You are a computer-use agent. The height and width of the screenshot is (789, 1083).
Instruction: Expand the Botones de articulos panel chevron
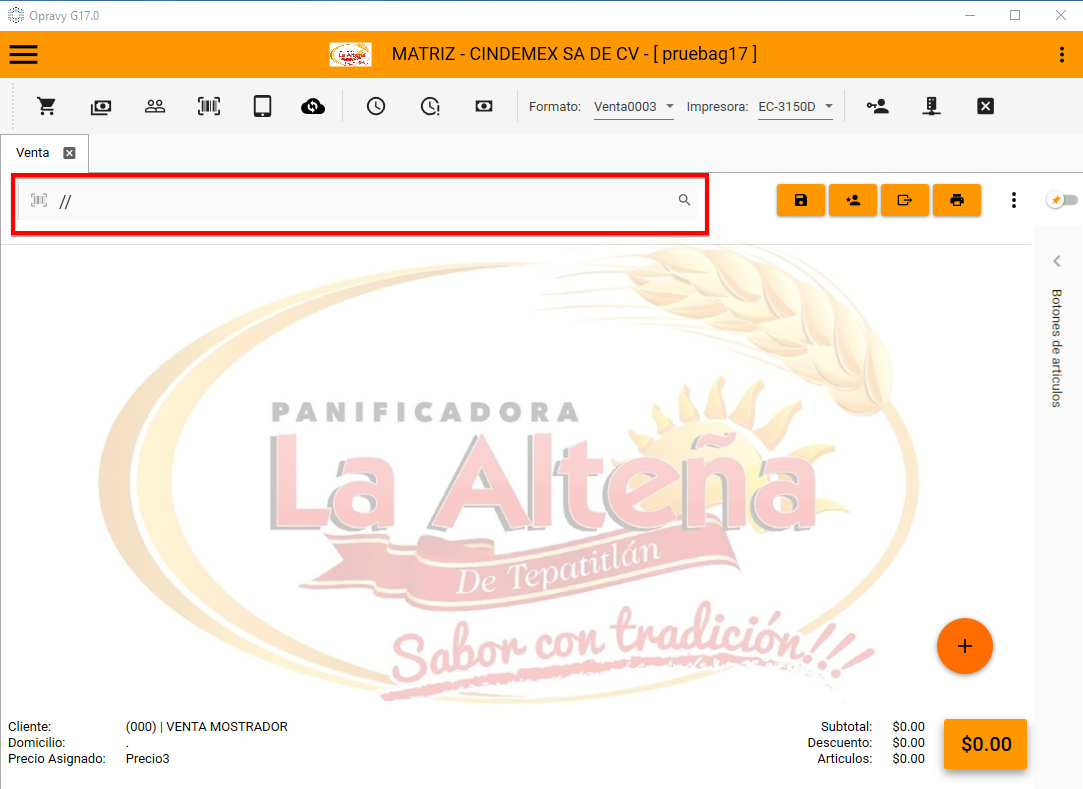1057,261
